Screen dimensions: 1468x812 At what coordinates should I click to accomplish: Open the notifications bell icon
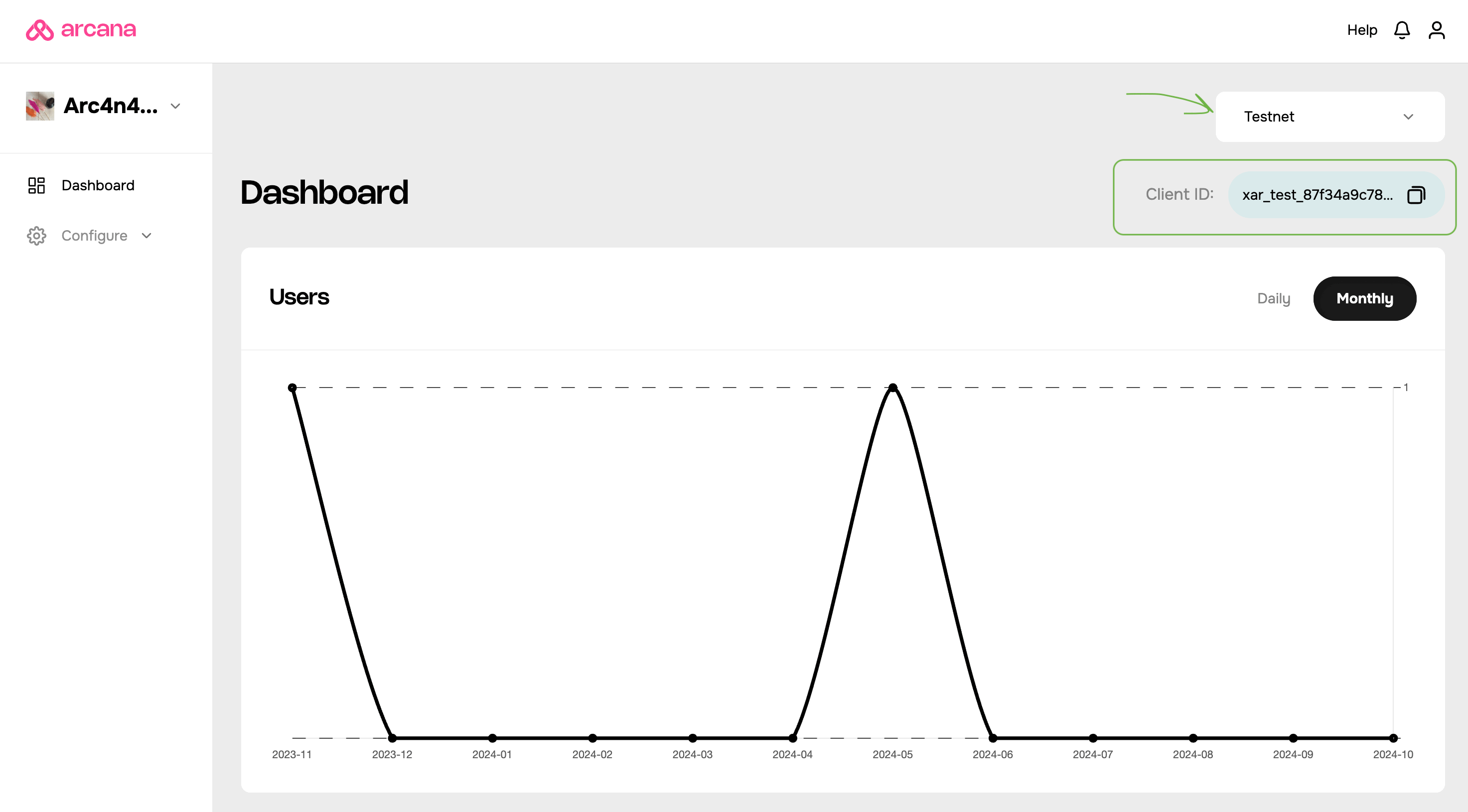click(x=1401, y=29)
